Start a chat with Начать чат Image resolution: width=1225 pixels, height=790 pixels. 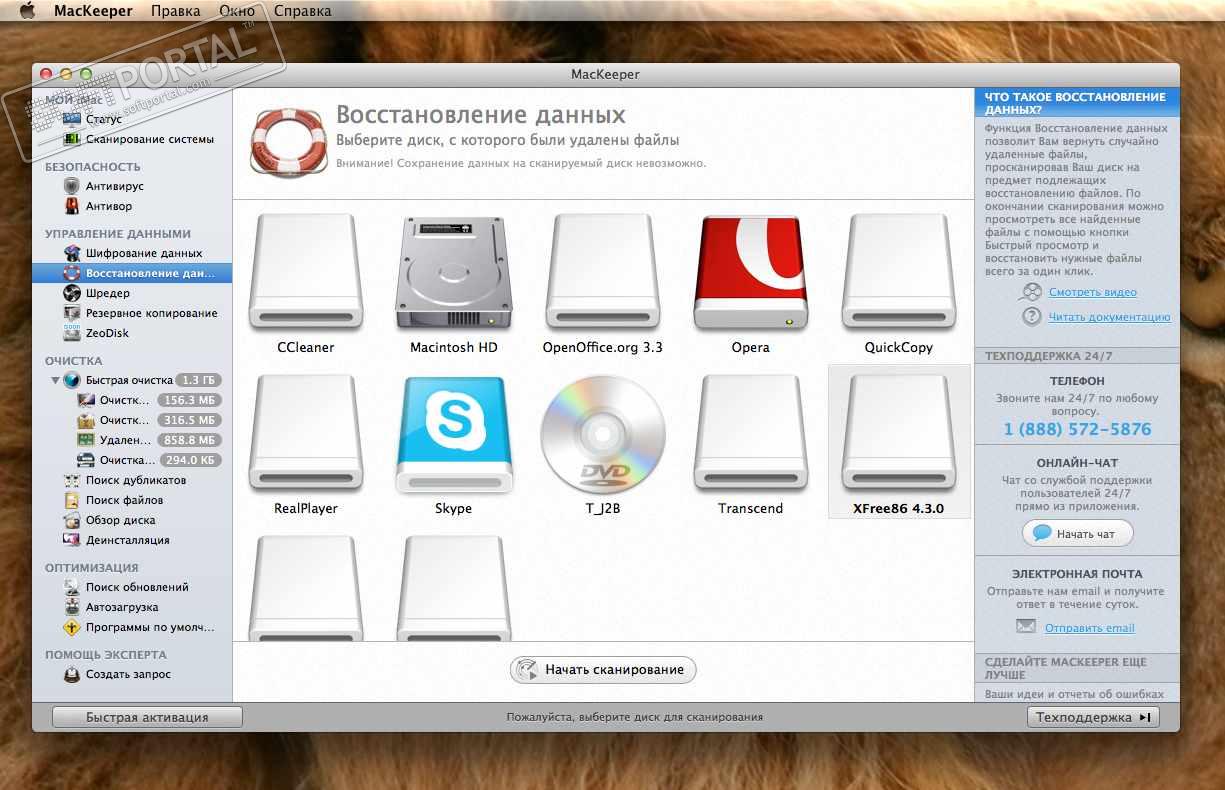[1077, 534]
